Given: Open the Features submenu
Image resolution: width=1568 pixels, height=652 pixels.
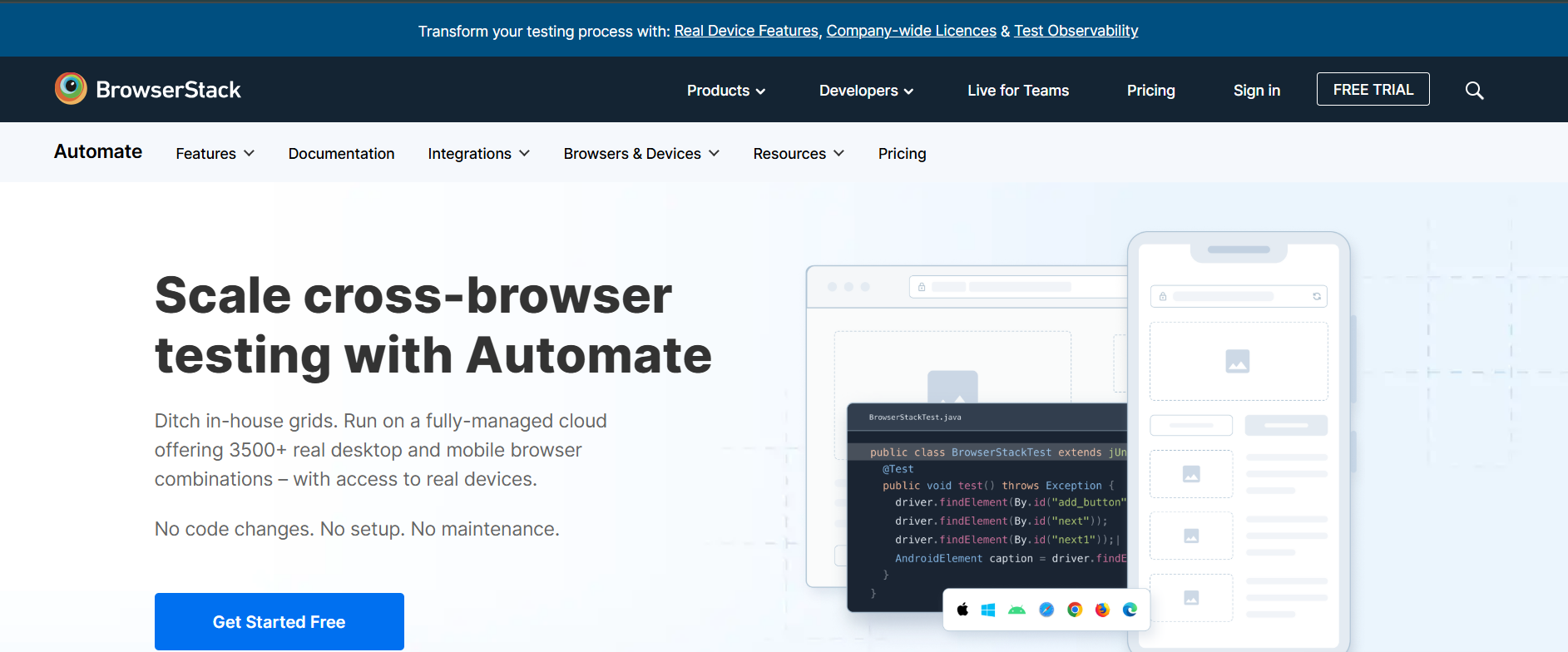Looking at the screenshot, I should (x=215, y=154).
